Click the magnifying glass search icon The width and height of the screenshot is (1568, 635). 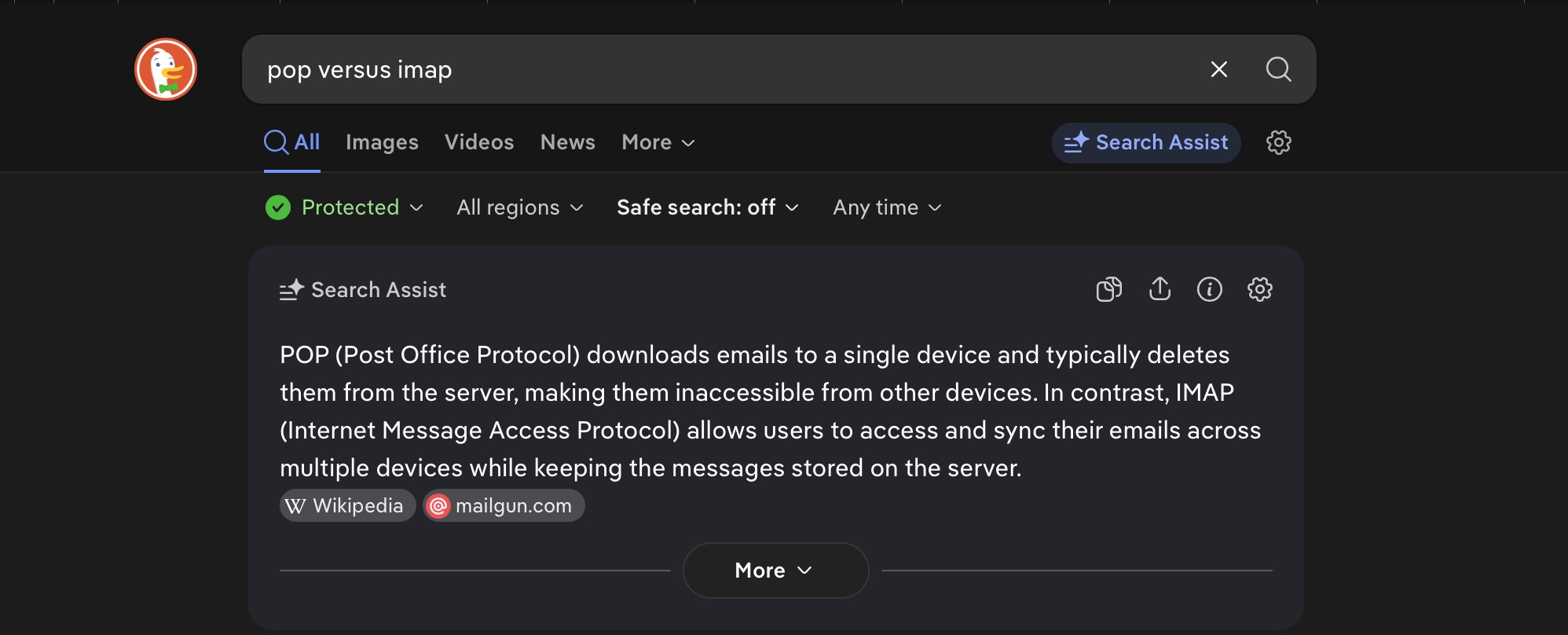click(x=1278, y=69)
